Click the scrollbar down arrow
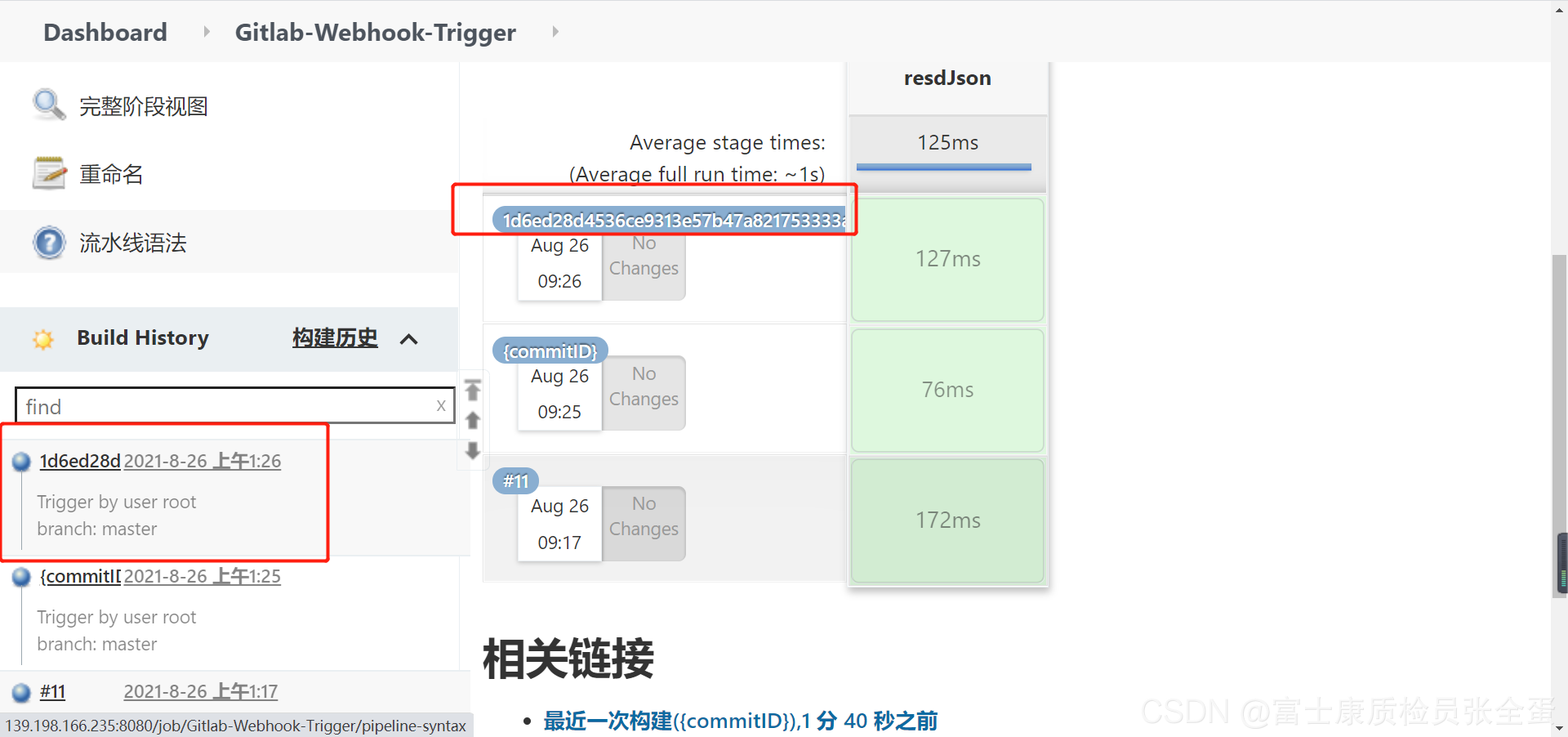 pos(1559,728)
